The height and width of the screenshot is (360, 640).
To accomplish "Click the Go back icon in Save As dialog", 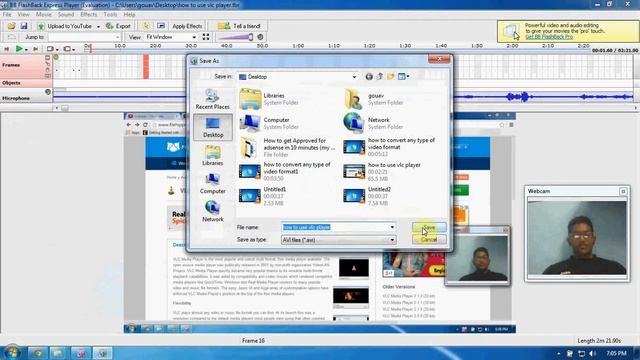I will pyautogui.click(x=369, y=77).
